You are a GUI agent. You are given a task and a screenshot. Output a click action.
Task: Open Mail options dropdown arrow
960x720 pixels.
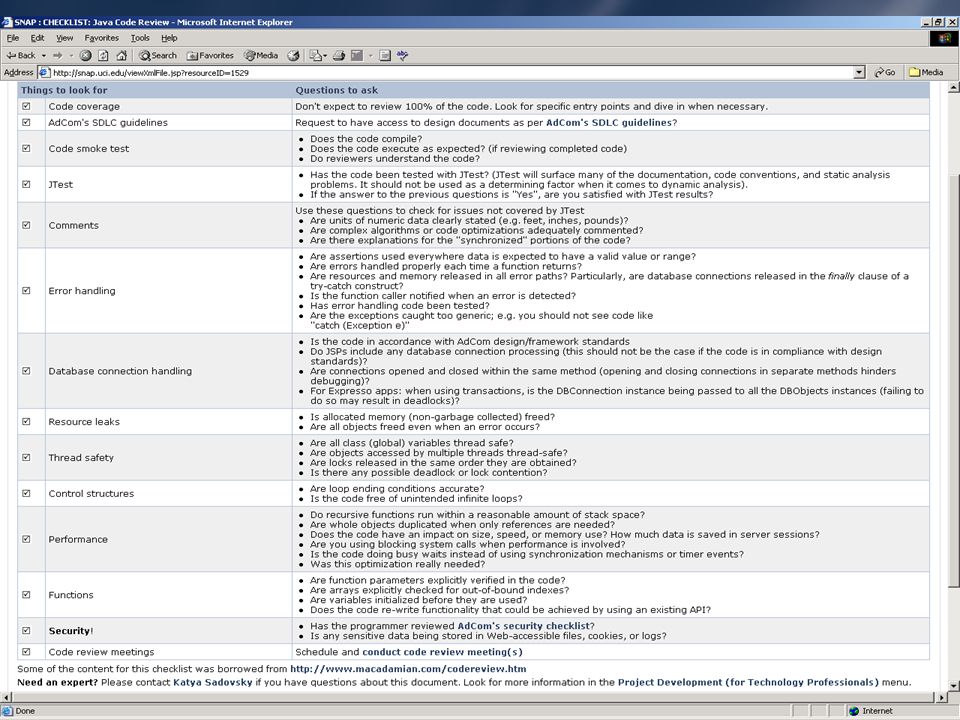pyautogui.click(x=325, y=55)
